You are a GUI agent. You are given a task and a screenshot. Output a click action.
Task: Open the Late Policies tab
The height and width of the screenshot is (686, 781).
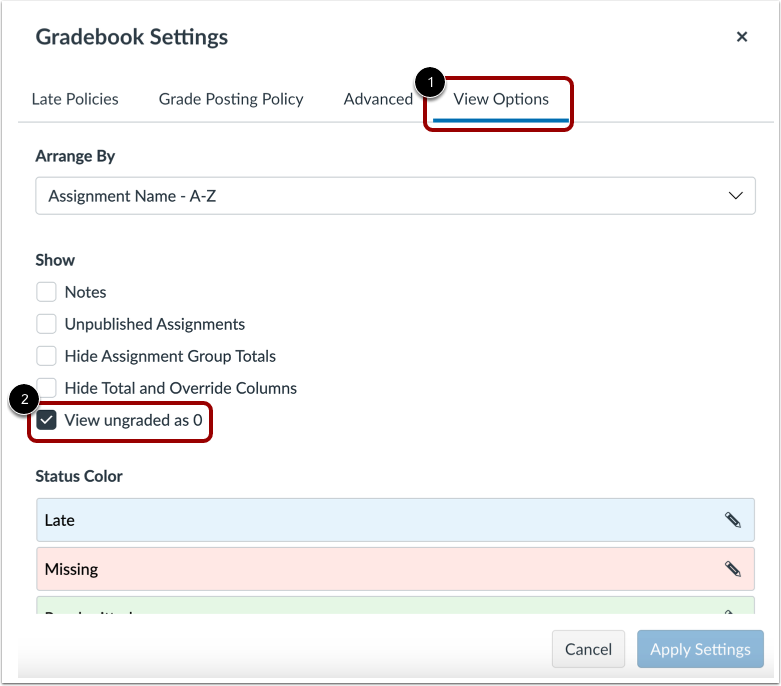(75, 99)
